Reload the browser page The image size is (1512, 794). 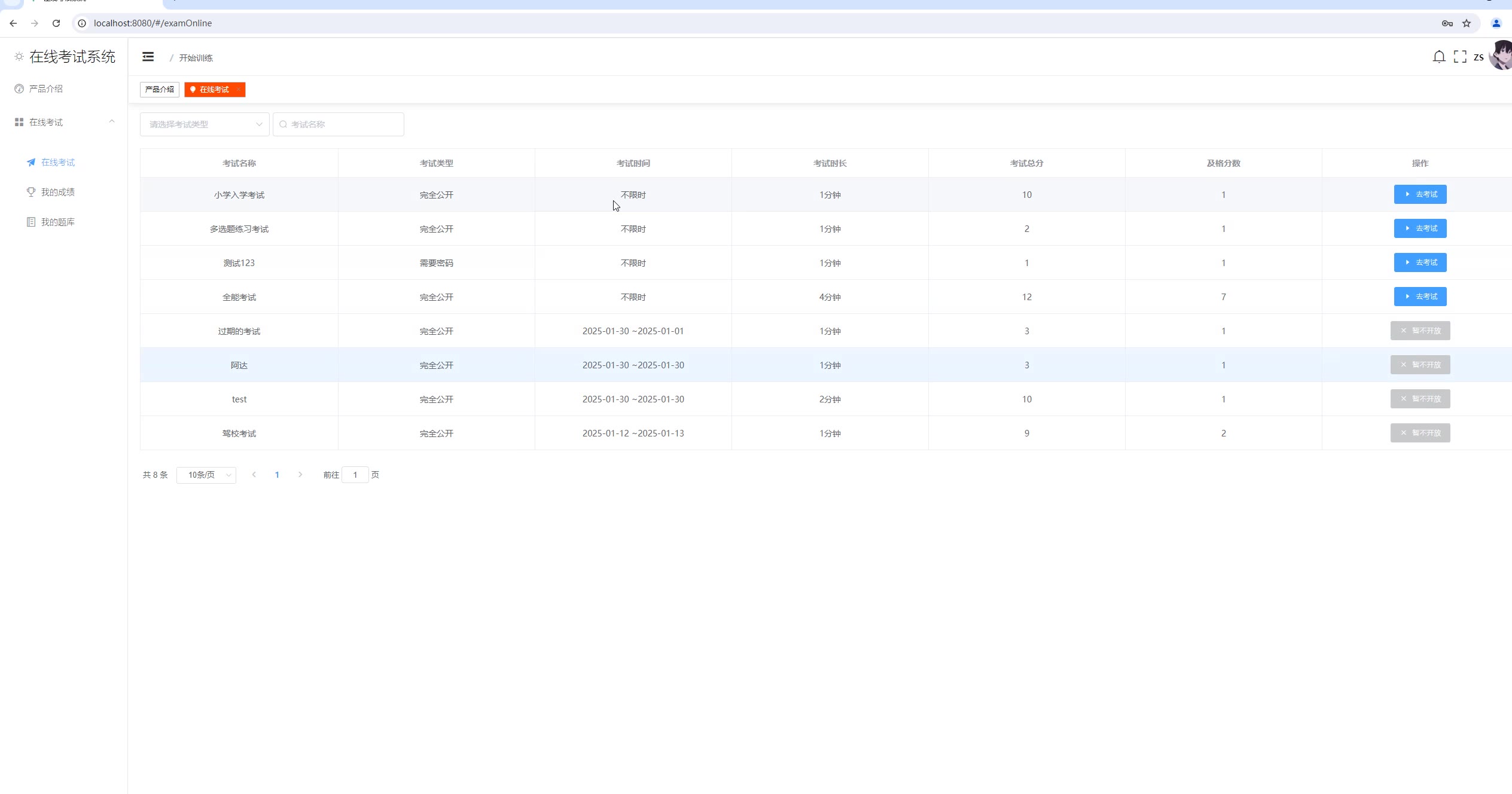pos(56,23)
